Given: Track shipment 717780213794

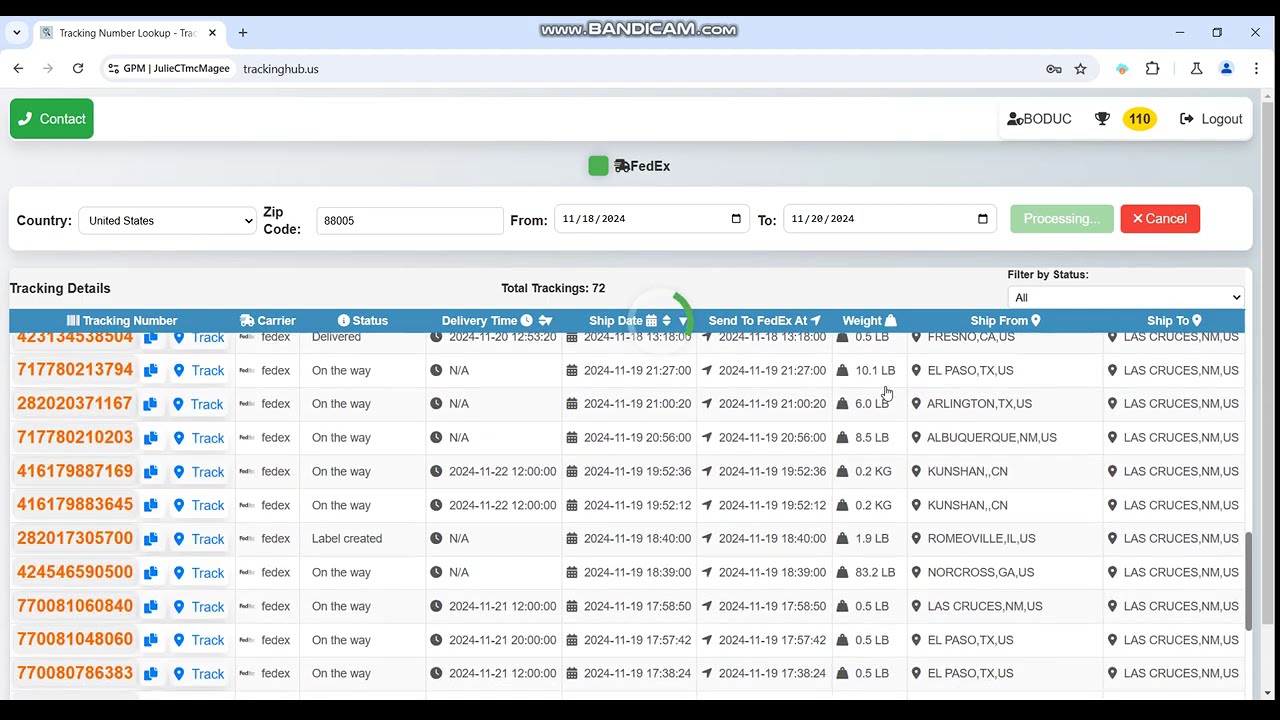Looking at the screenshot, I should 199,370.
